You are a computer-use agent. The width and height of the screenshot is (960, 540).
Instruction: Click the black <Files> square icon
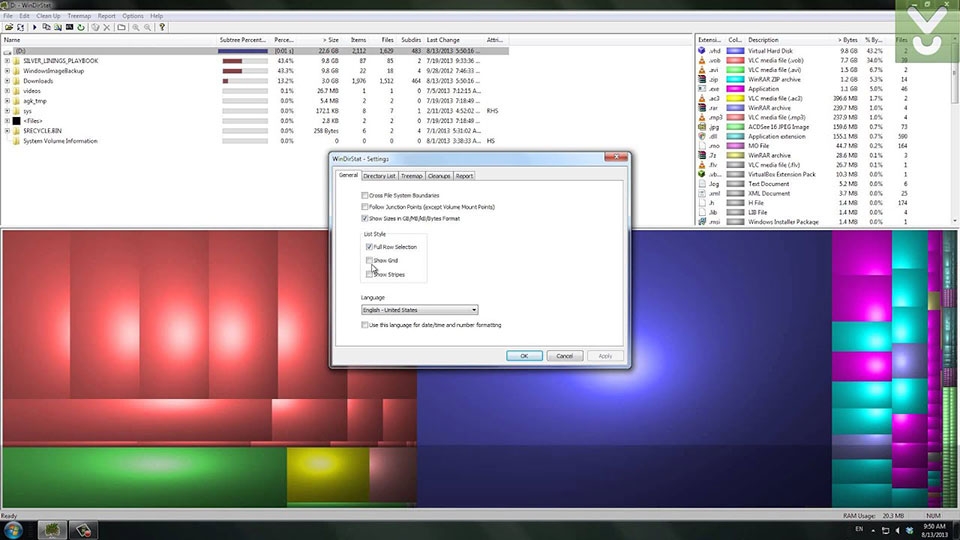(17, 121)
